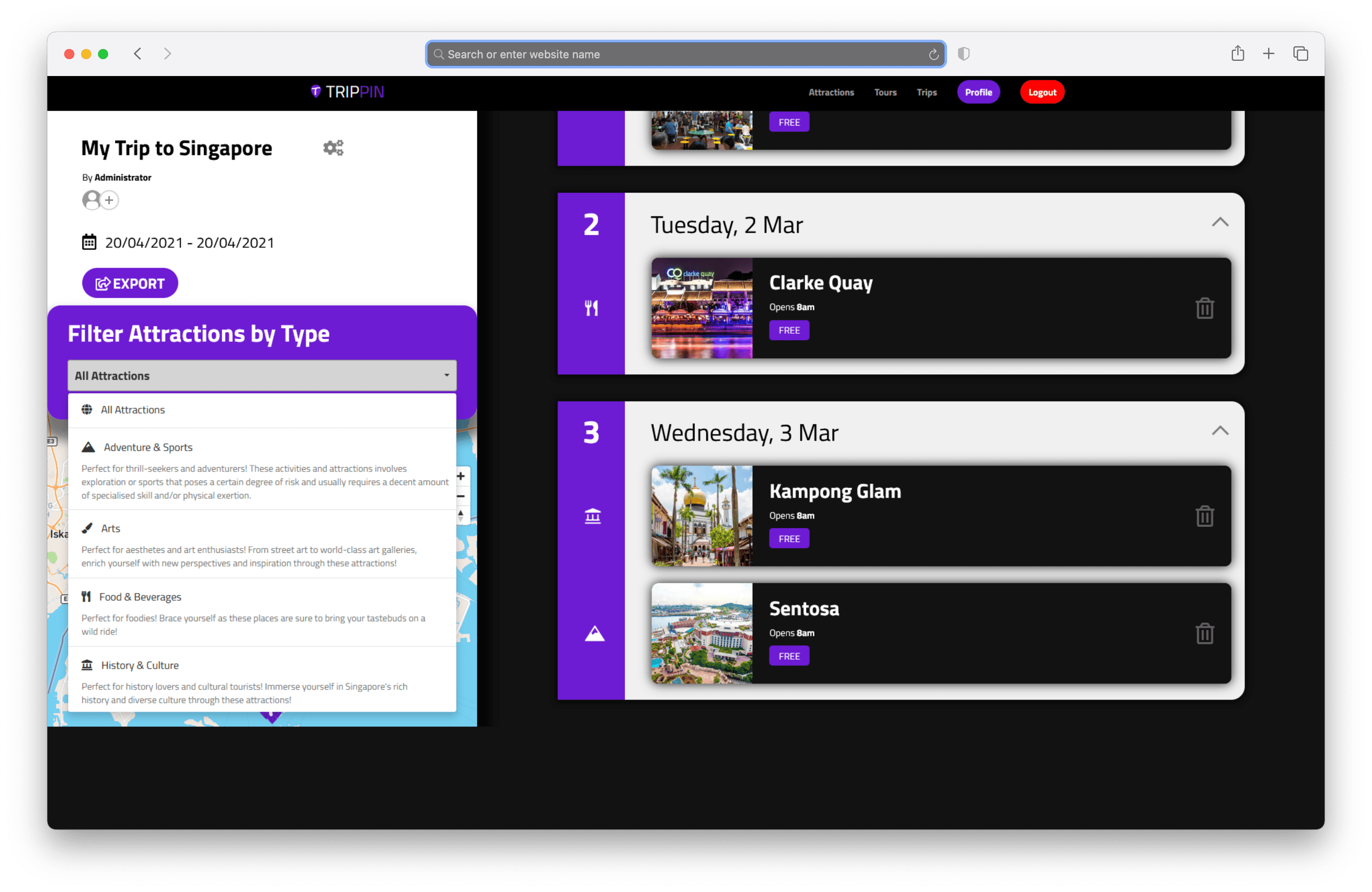This screenshot has height=892, width=1372.
Task: Delete Kampong Glam with trash icon
Action: click(1204, 516)
